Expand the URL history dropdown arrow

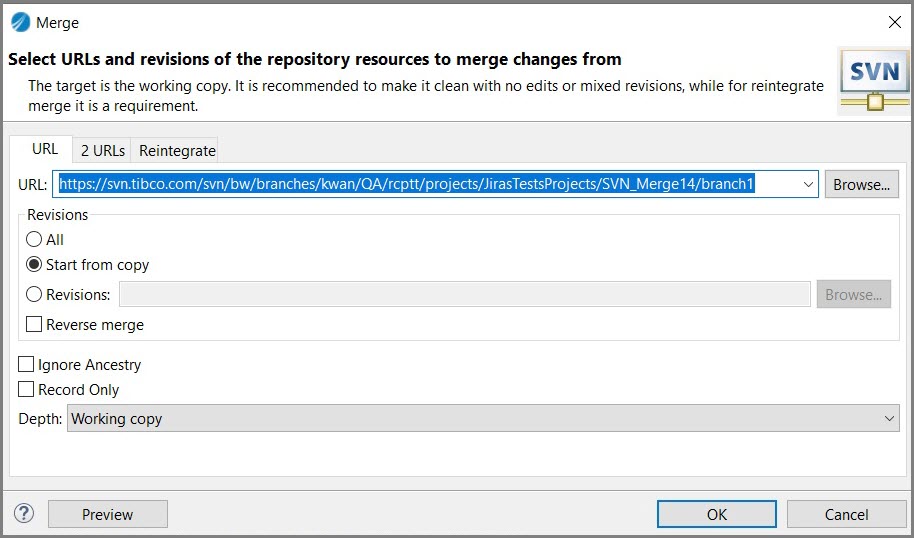[808, 184]
